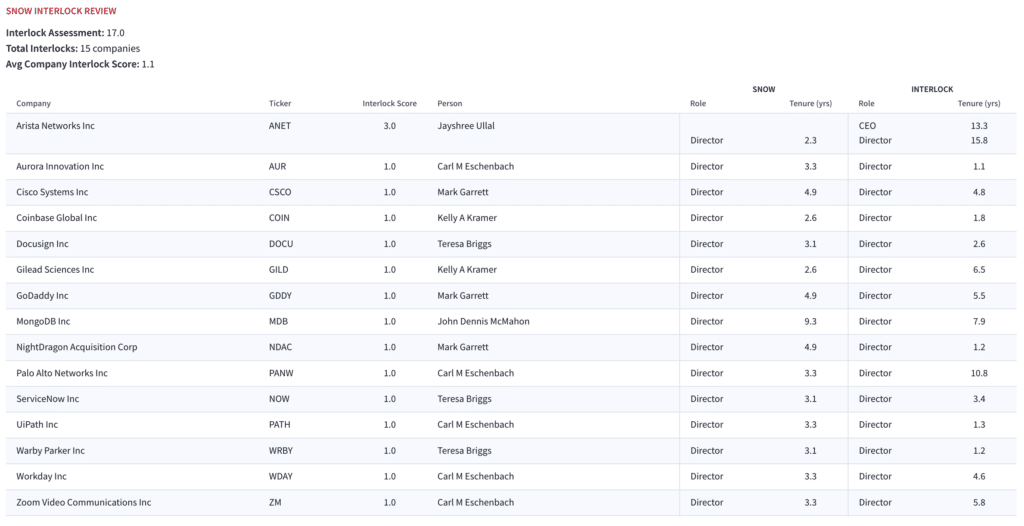1024x526 pixels.
Task: Select ticker AUR
Action: point(278,166)
